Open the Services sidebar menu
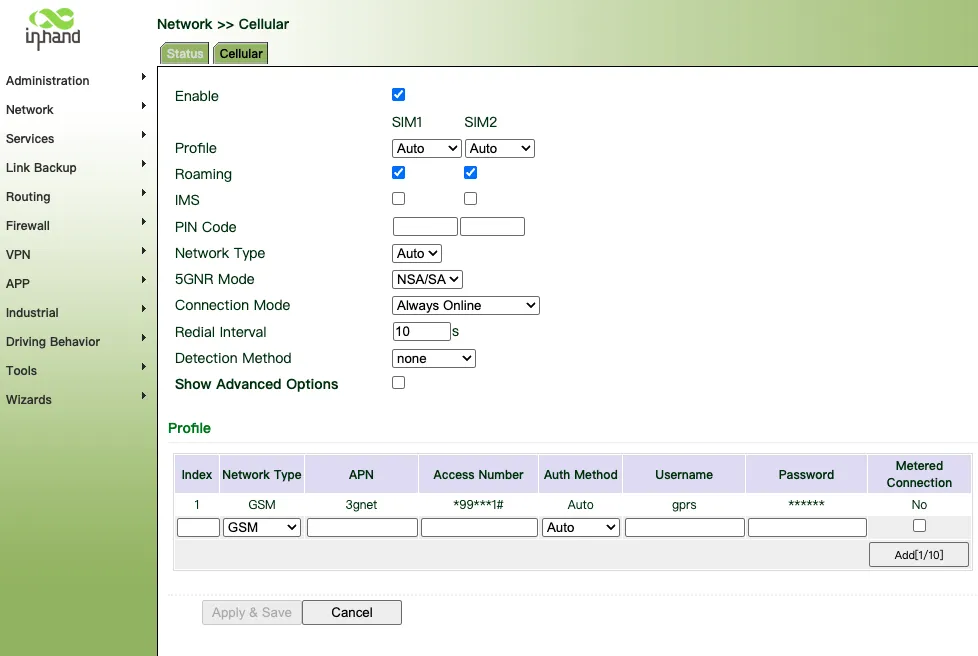Viewport: 978px width, 656px height. pyautogui.click(x=30, y=138)
